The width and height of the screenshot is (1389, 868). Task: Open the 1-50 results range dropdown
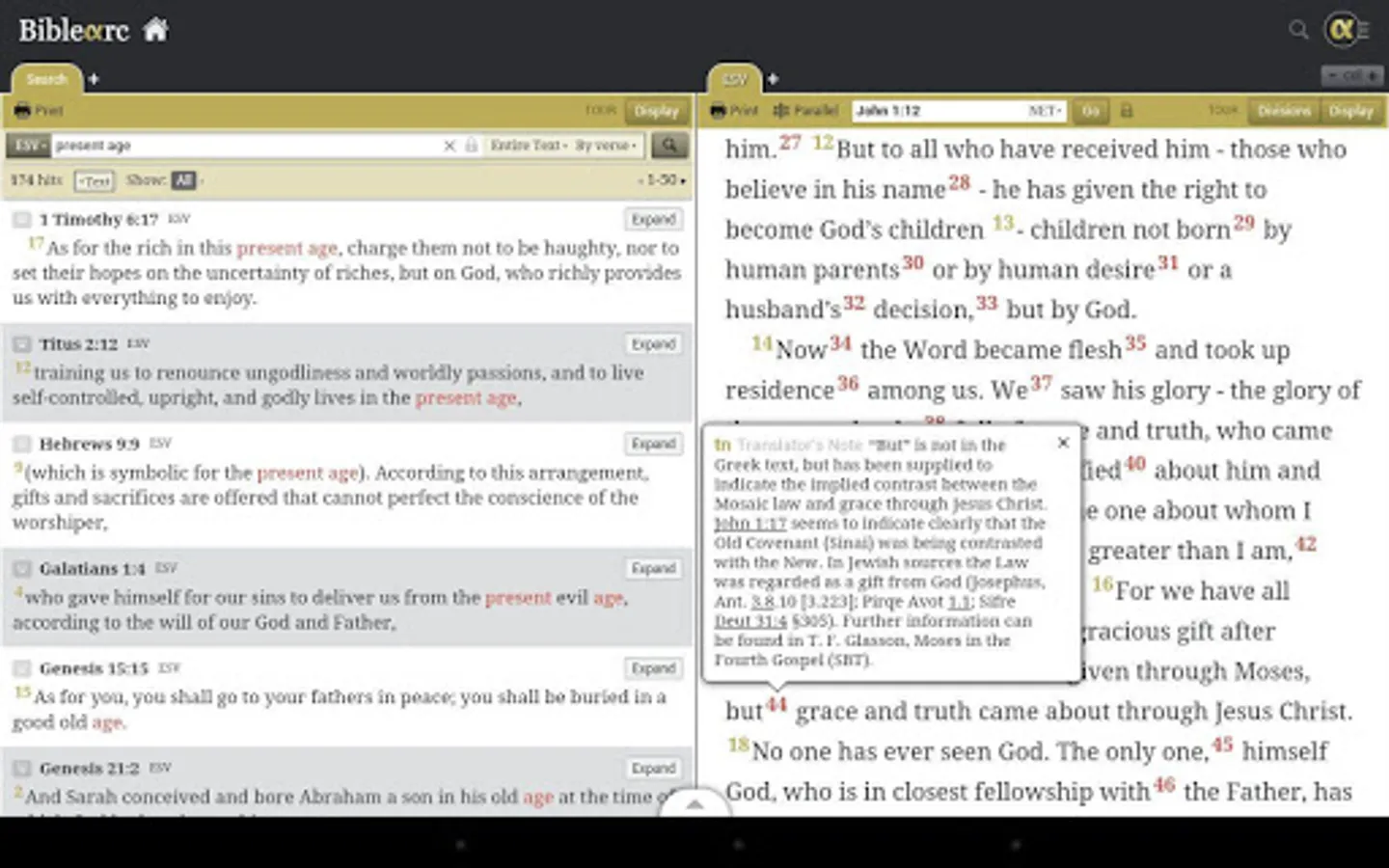tap(663, 180)
